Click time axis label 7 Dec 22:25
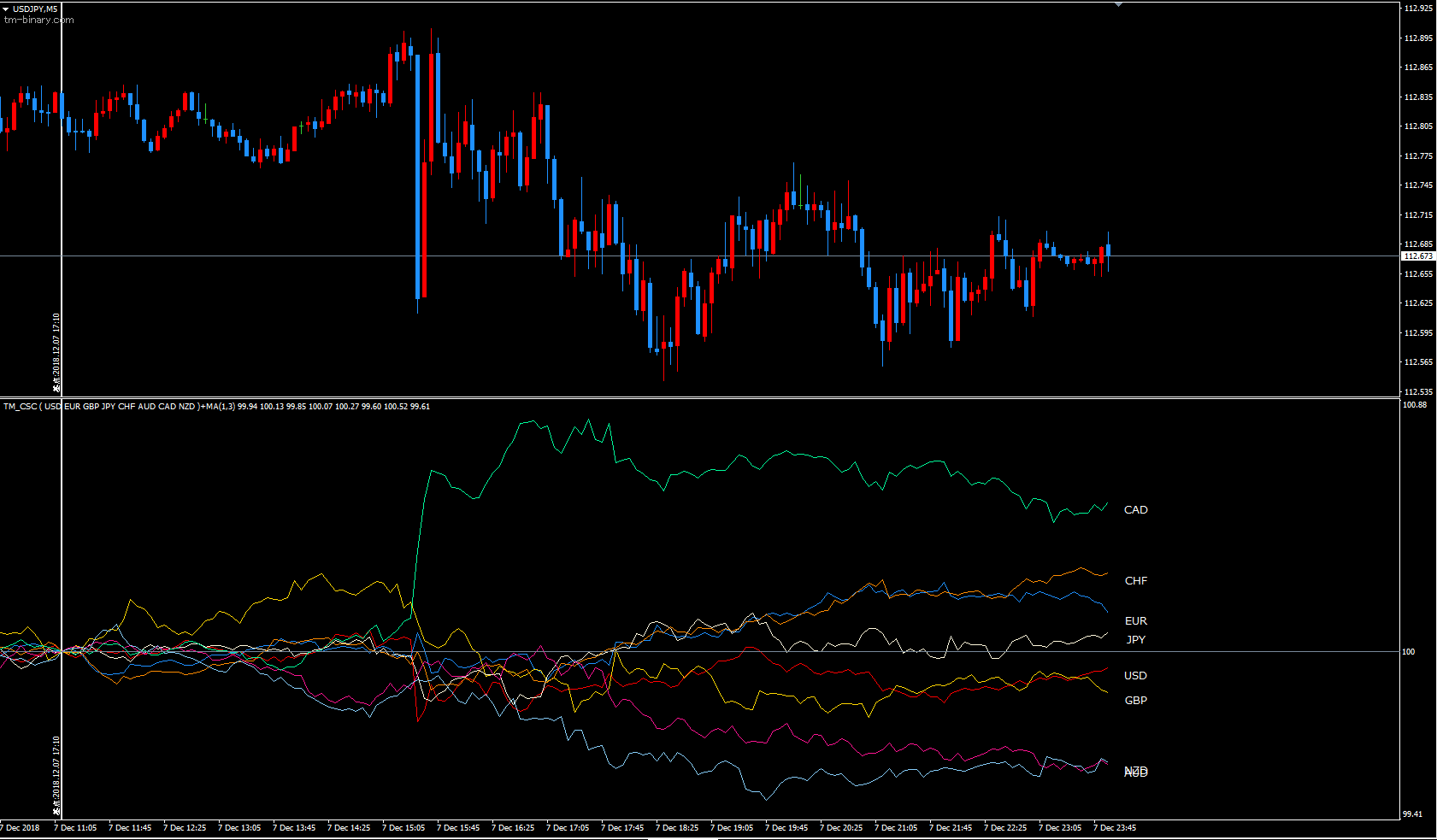1437x840 pixels. (x=1005, y=828)
